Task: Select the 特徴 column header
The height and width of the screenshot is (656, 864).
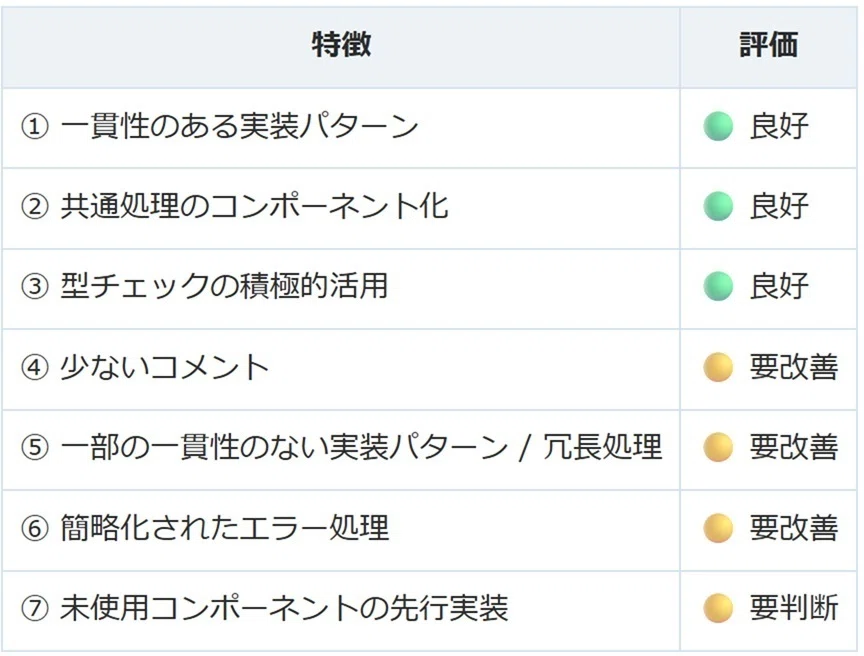Action: tap(341, 45)
